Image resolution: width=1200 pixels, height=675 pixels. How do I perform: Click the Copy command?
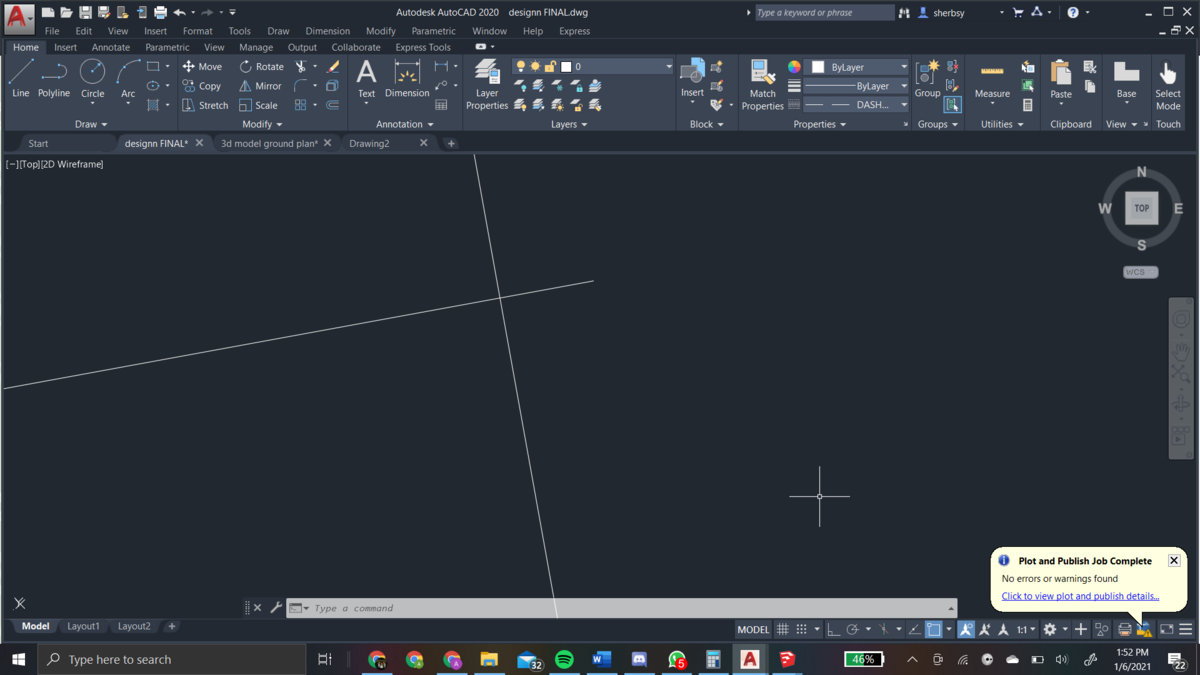(x=201, y=86)
